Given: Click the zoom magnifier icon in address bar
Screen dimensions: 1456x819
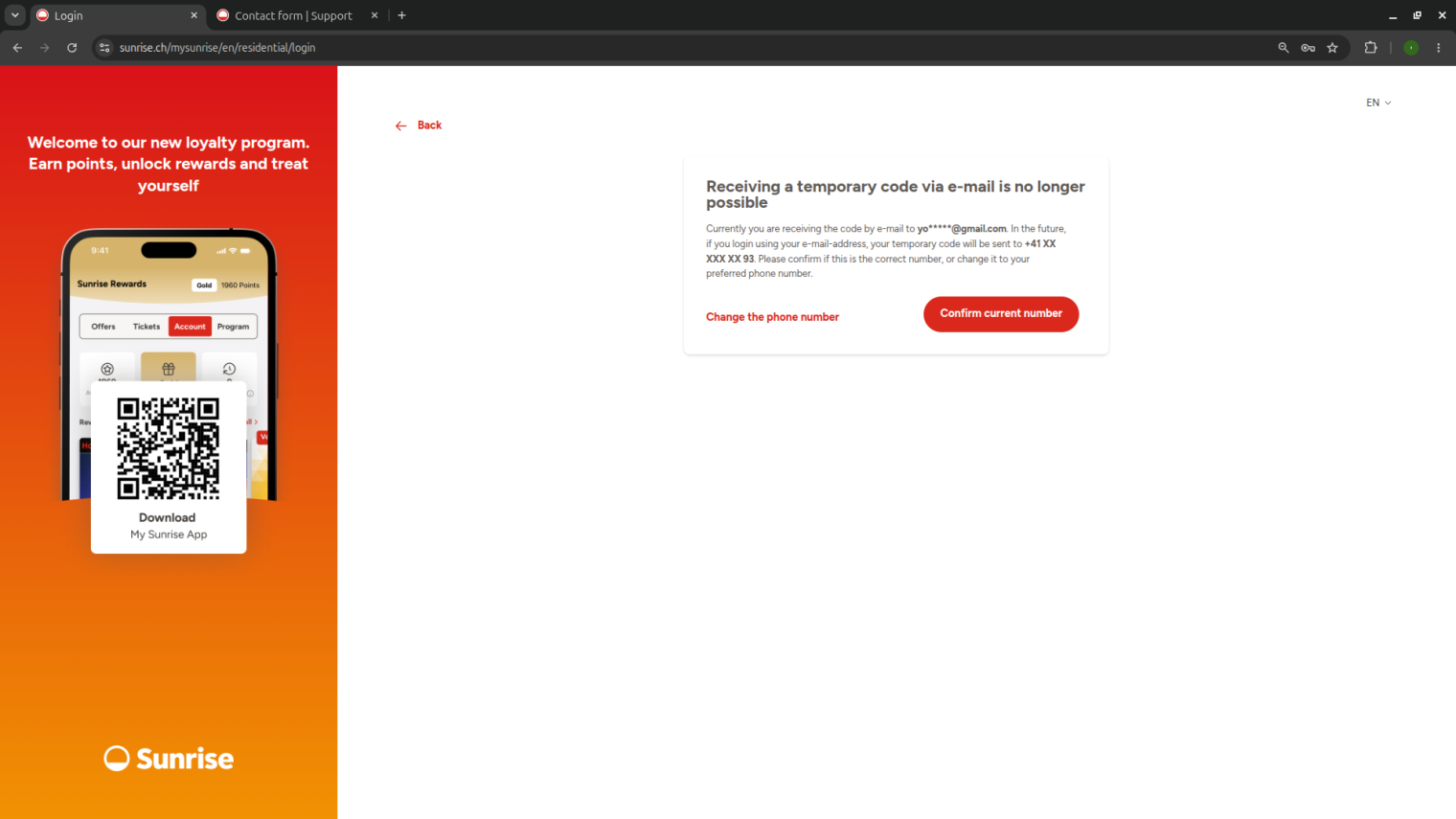Looking at the screenshot, I should tap(1284, 48).
